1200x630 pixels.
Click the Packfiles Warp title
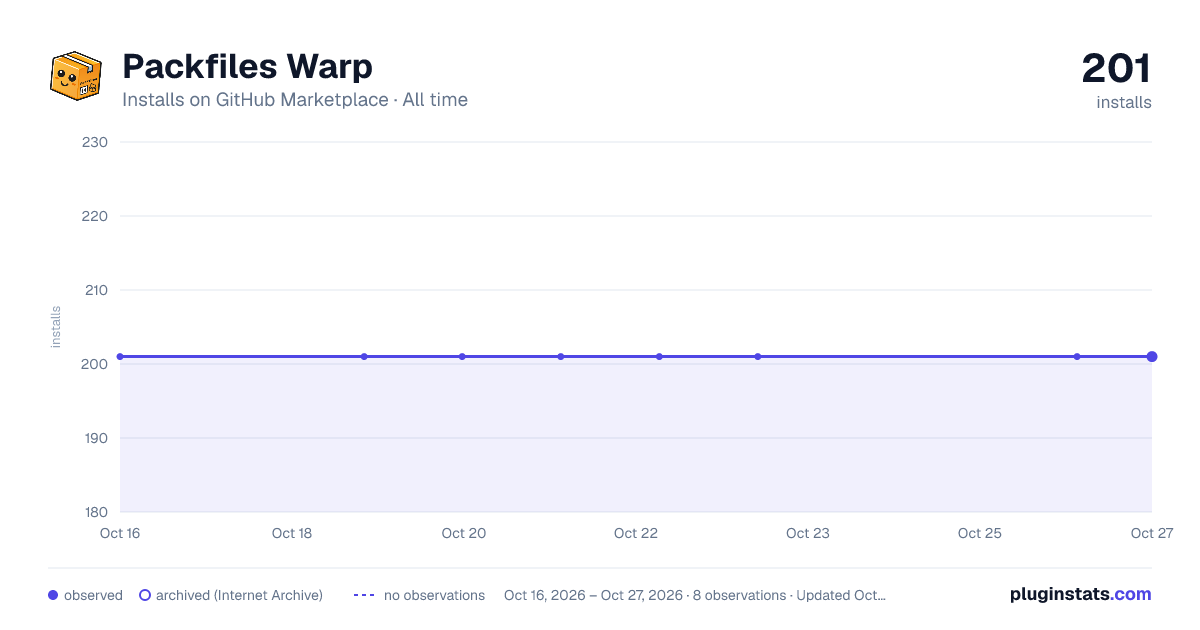(x=247, y=67)
